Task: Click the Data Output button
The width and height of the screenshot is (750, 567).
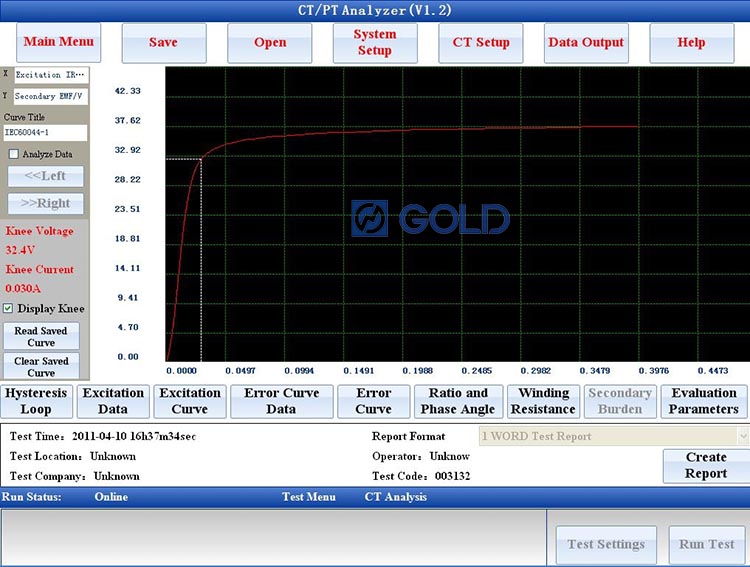Action: [x=586, y=43]
